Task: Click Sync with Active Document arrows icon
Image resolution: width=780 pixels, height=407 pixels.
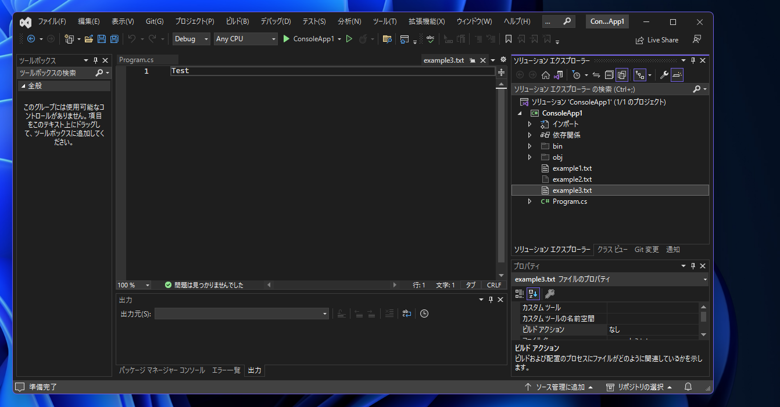Action: pos(596,75)
